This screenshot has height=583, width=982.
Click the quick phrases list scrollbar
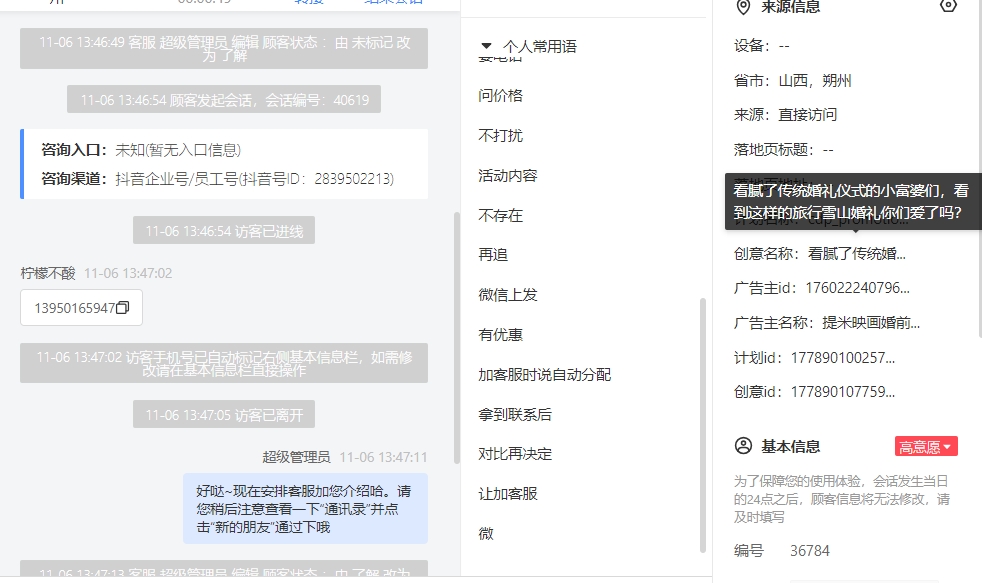pyautogui.click(x=703, y=426)
